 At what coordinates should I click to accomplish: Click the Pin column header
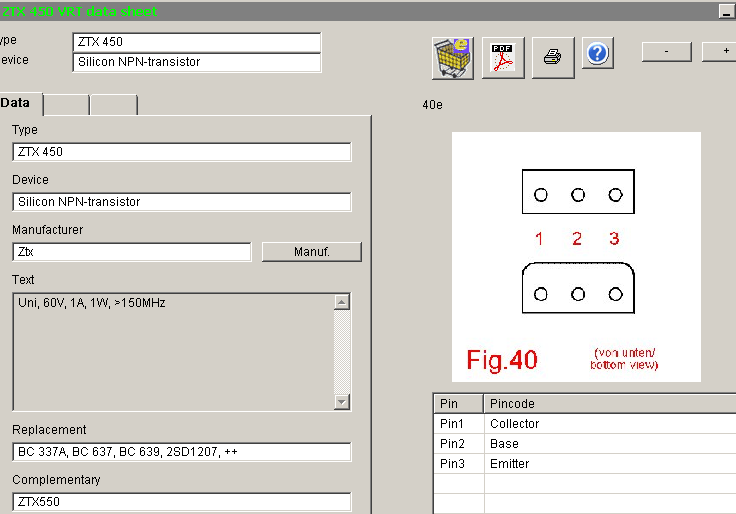point(458,404)
